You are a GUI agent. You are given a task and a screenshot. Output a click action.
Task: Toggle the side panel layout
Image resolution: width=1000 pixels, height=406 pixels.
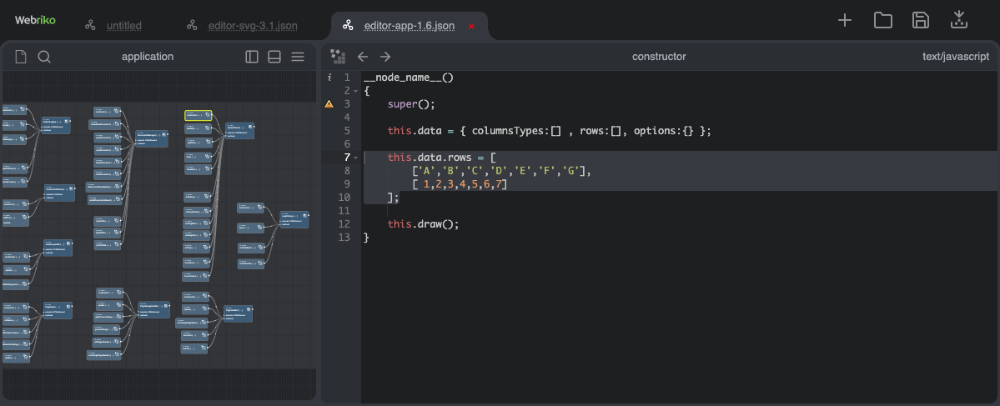(252, 57)
